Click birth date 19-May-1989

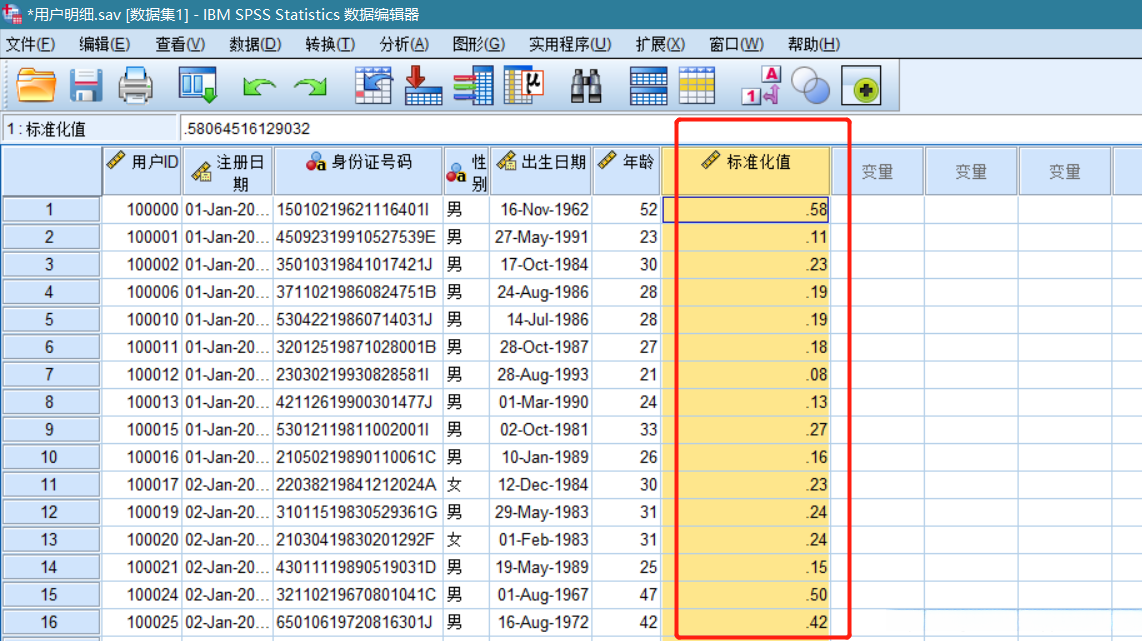point(541,567)
